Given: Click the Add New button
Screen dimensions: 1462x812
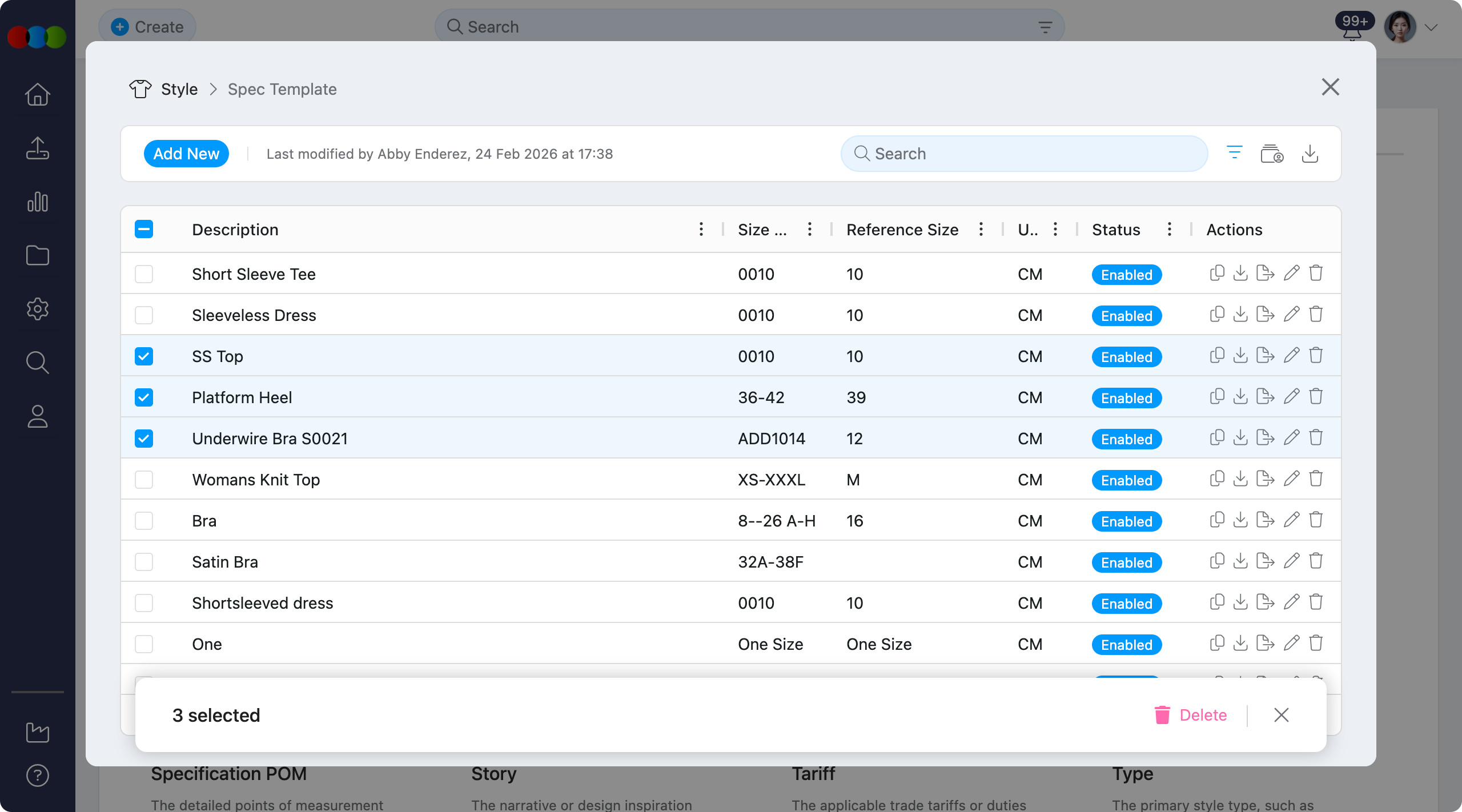Looking at the screenshot, I should click(x=186, y=153).
